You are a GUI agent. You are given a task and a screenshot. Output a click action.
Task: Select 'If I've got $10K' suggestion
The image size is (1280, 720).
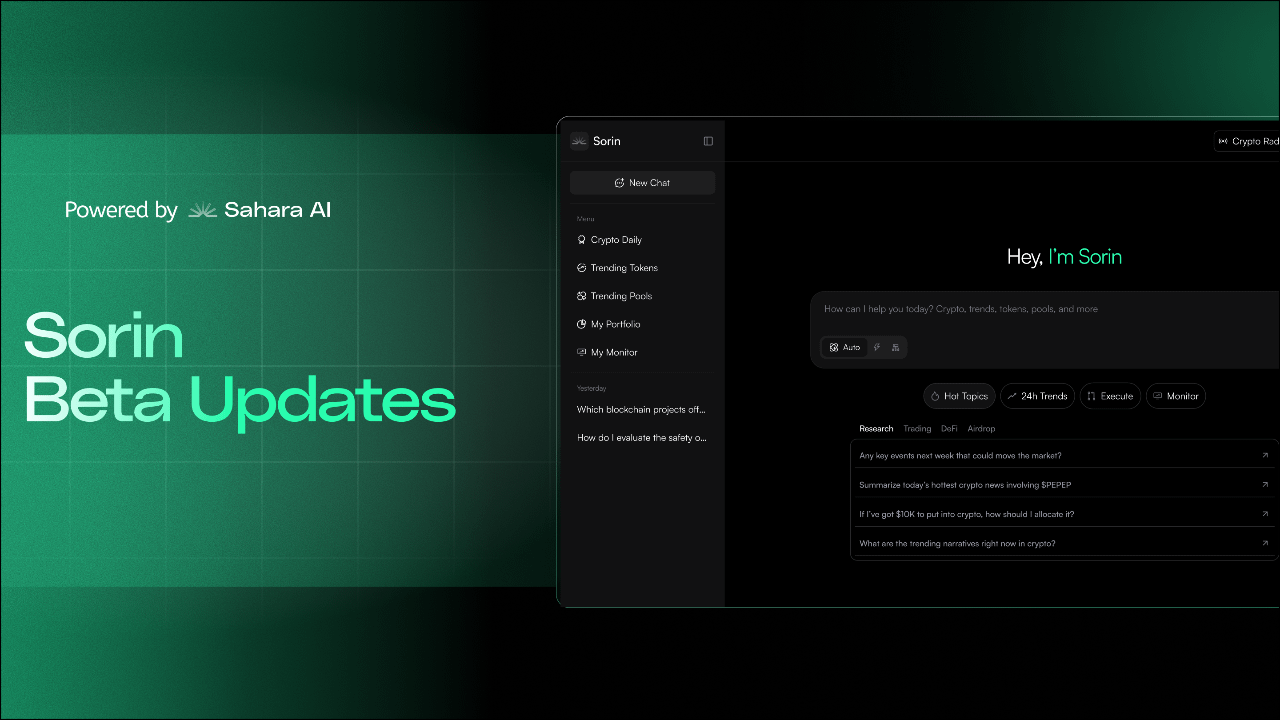tap(1065, 514)
